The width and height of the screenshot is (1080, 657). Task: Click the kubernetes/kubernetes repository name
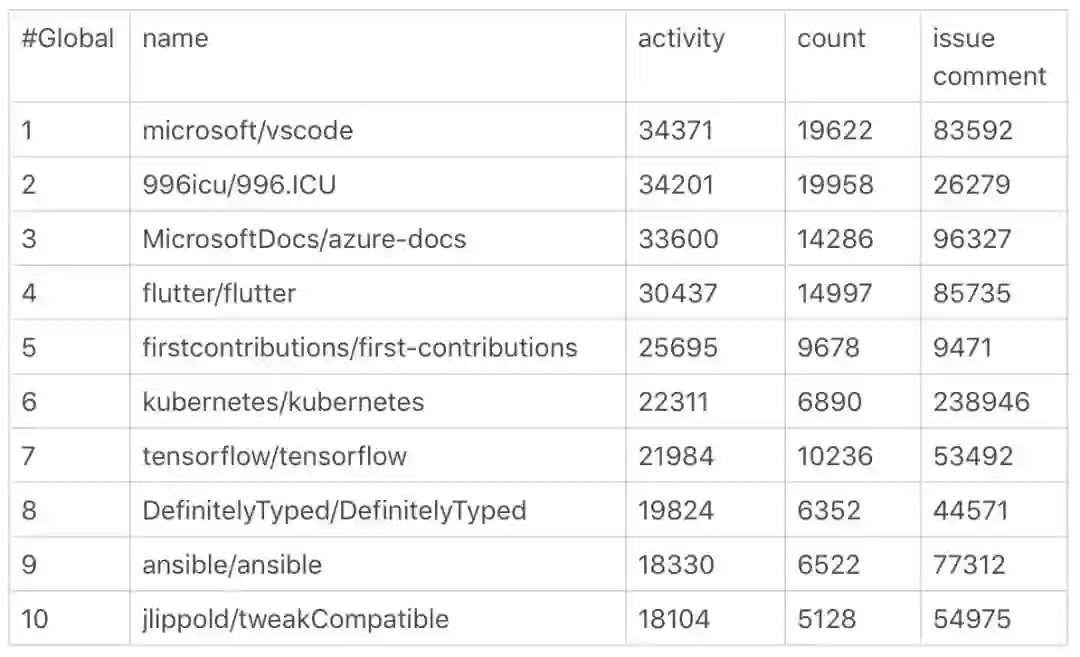pyautogui.click(x=283, y=402)
